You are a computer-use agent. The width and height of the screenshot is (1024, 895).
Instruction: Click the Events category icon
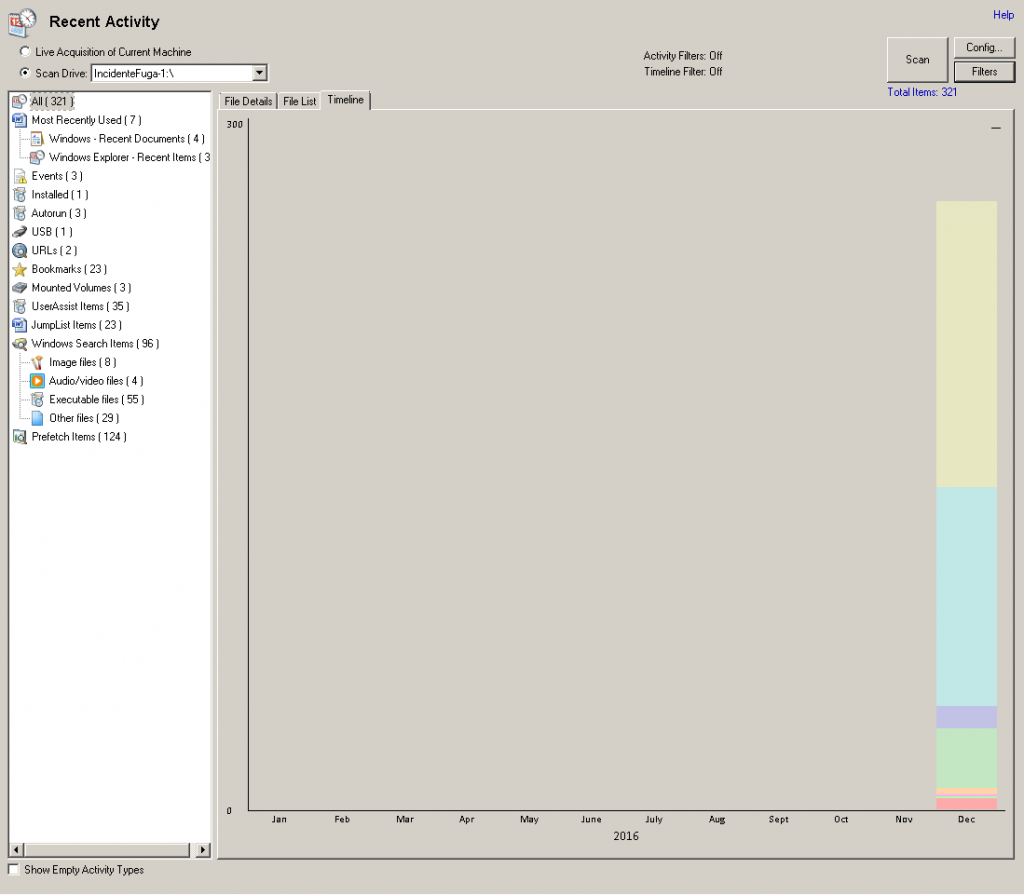(x=19, y=176)
